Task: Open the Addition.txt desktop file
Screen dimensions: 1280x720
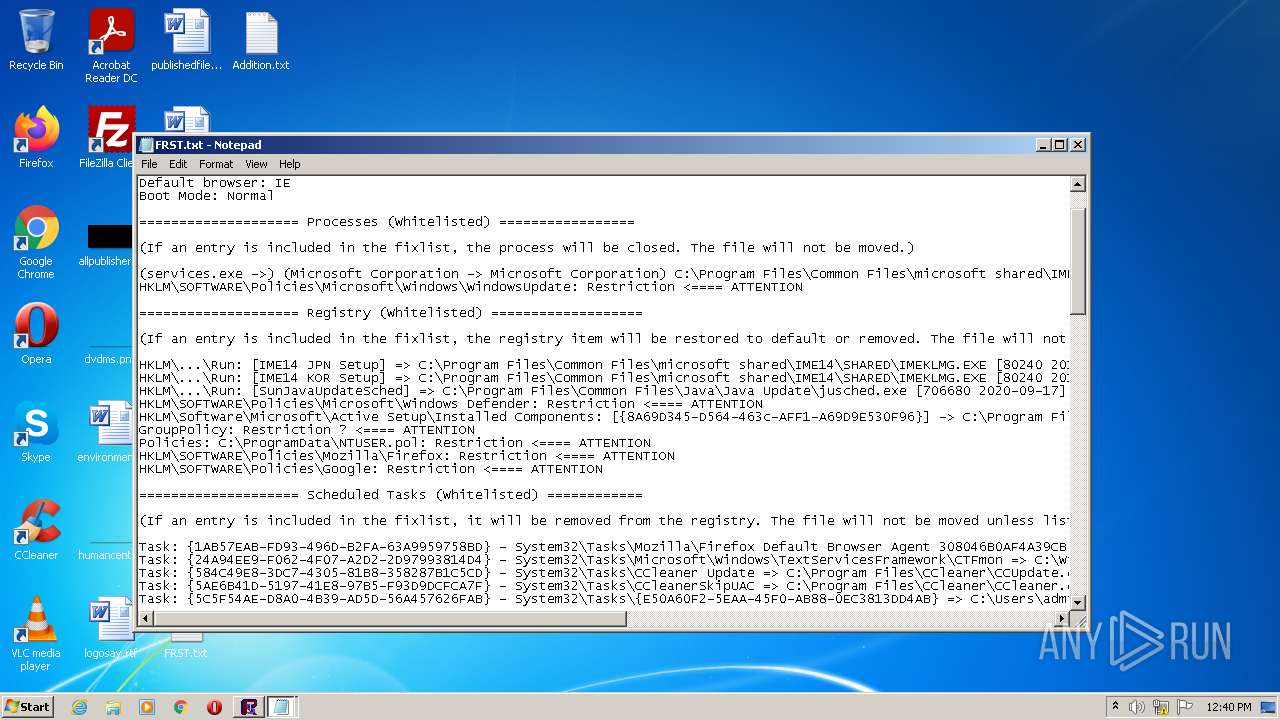Action: click(261, 40)
